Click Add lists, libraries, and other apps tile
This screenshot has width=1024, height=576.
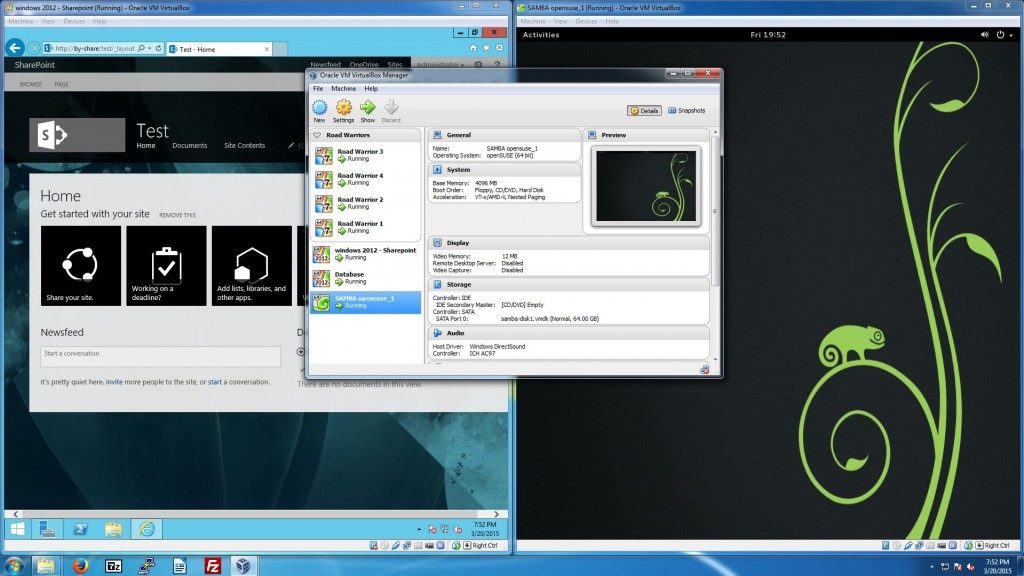click(252, 266)
